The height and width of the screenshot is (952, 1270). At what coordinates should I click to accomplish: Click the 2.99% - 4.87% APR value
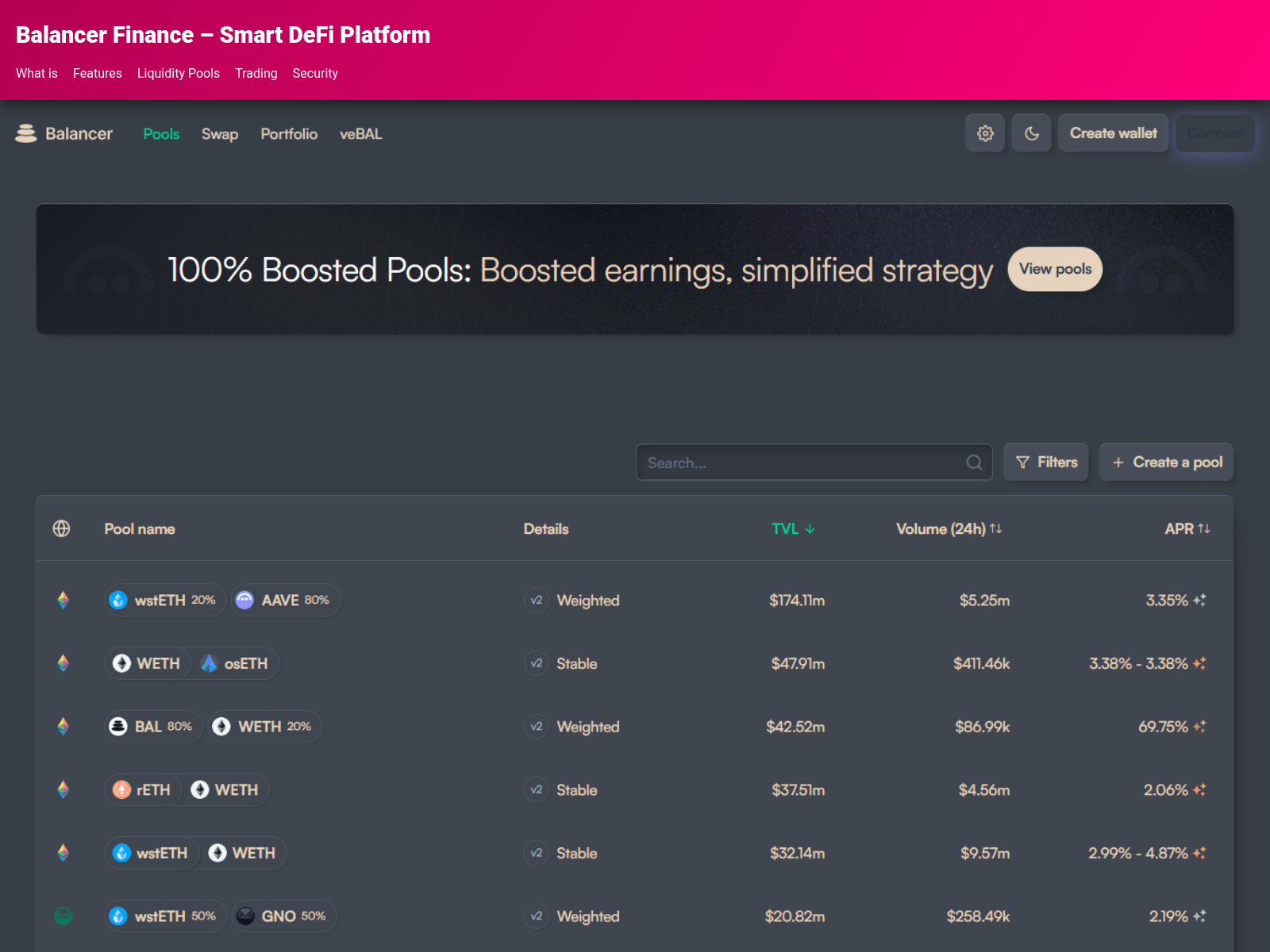pos(1138,853)
